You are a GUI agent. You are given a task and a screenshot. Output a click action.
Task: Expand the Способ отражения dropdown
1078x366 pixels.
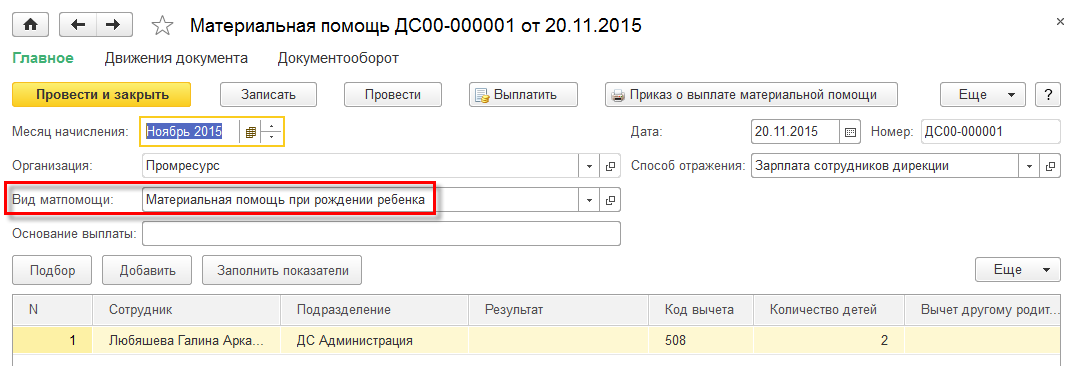click(1030, 166)
